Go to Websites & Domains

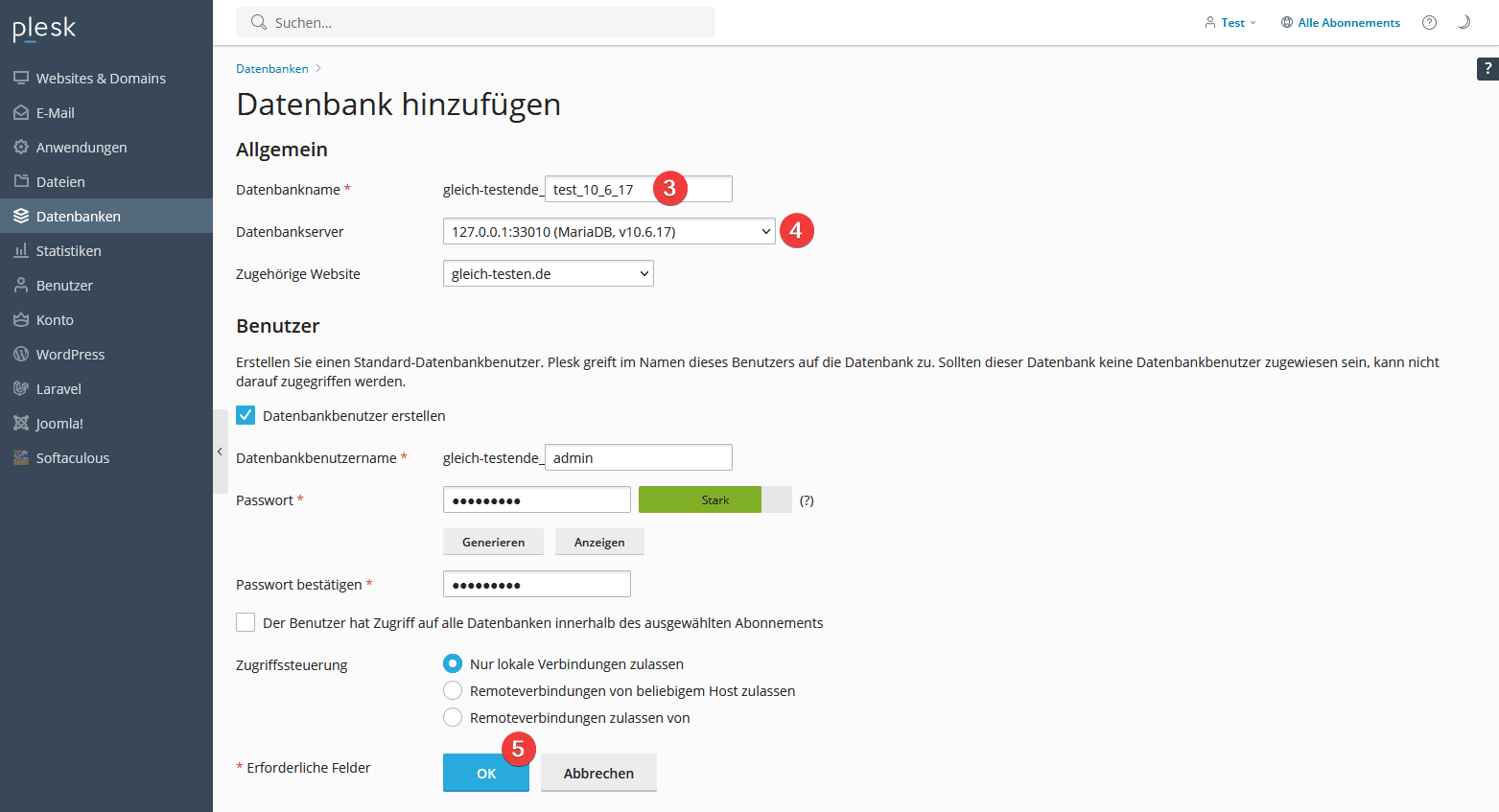click(x=101, y=79)
